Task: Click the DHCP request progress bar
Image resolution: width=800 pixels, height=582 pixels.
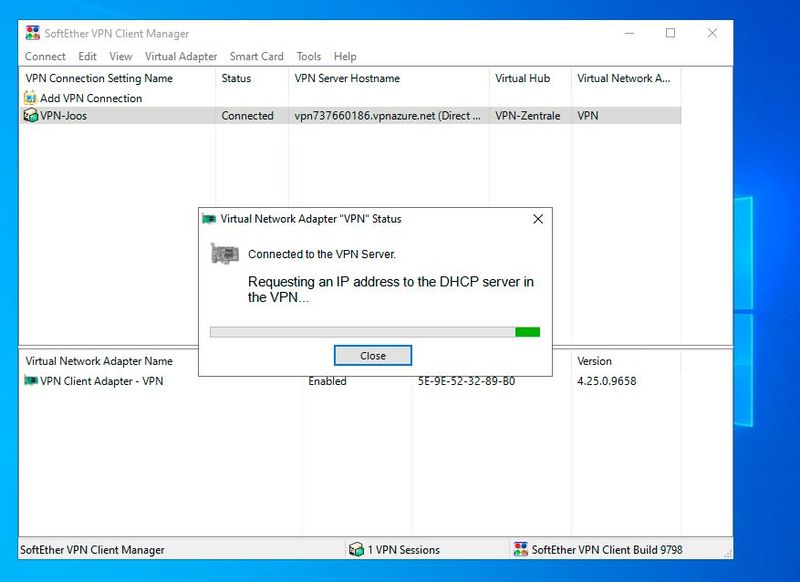Action: (375, 332)
